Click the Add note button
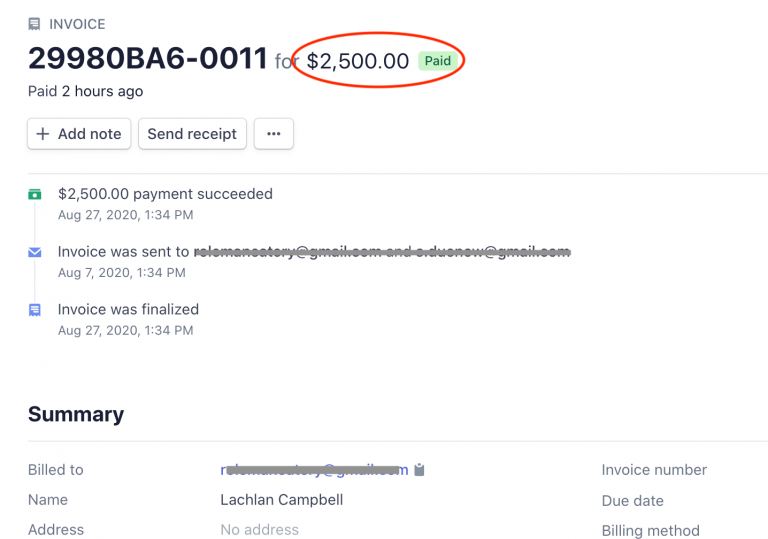Image resolution: width=768 pixels, height=539 pixels. coord(79,134)
